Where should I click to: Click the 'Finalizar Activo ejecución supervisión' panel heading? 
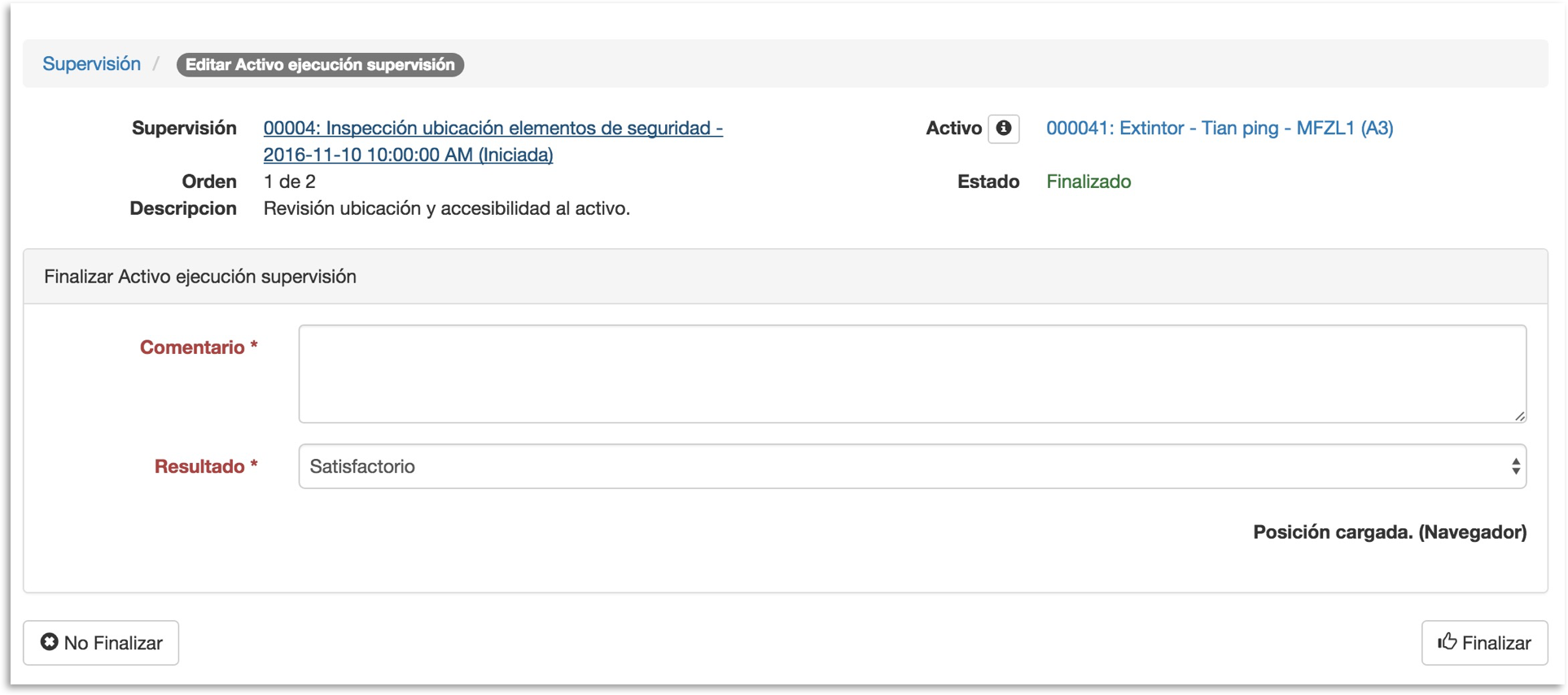click(200, 277)
